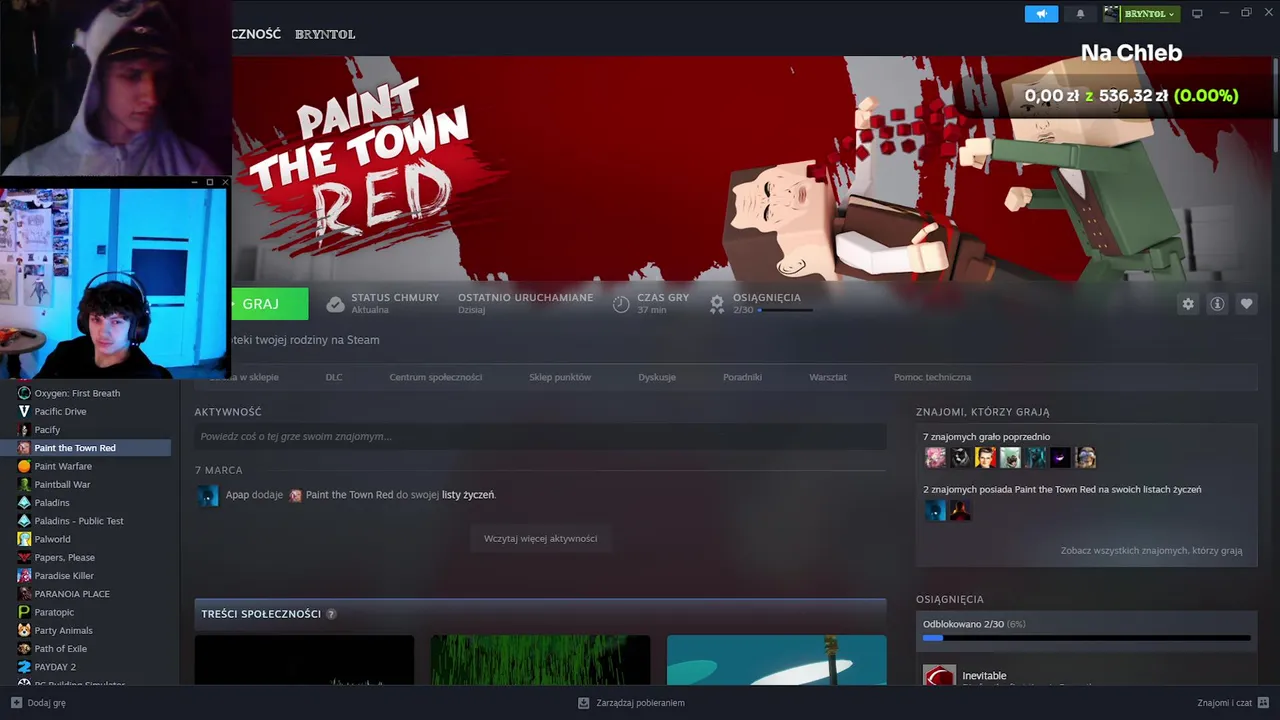
Task: Click the Treści społeczności help icon
Action: (x=331, y=614)
